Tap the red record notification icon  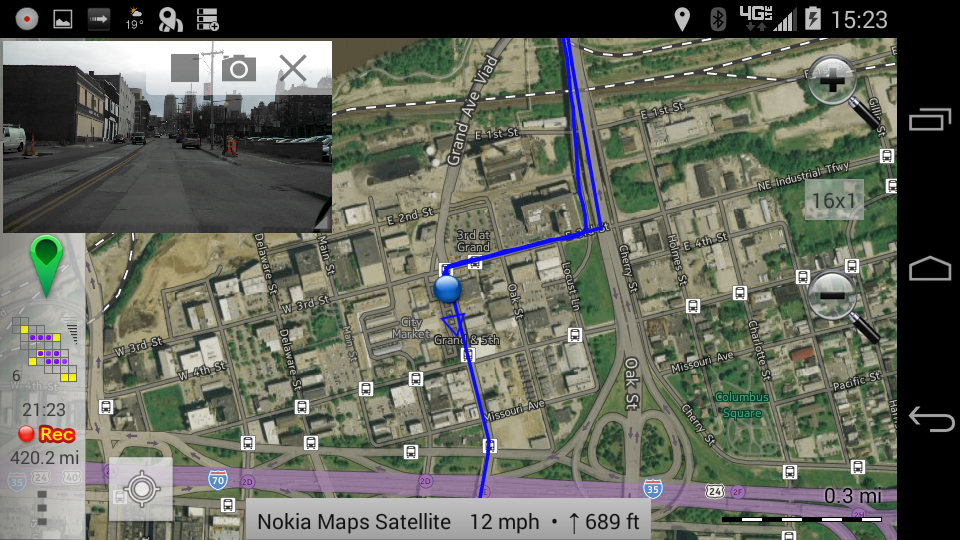[27, 19]
